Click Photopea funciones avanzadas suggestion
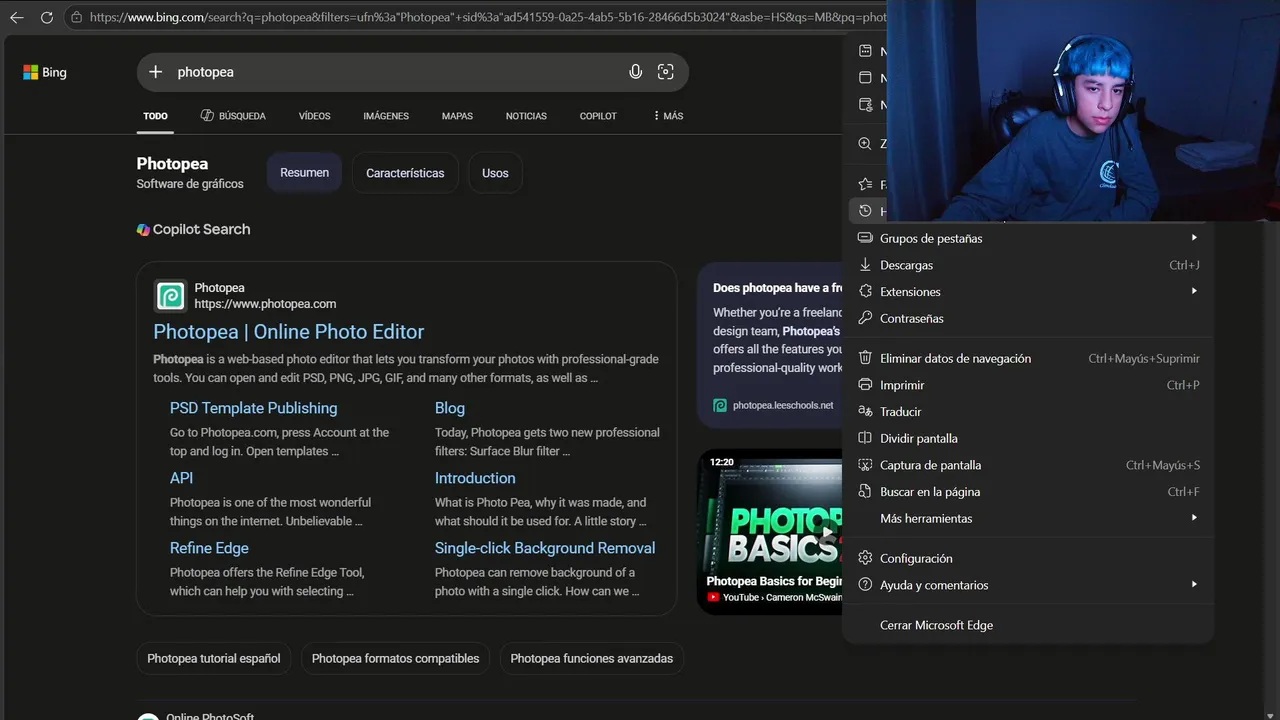 [x=592, y=658]
